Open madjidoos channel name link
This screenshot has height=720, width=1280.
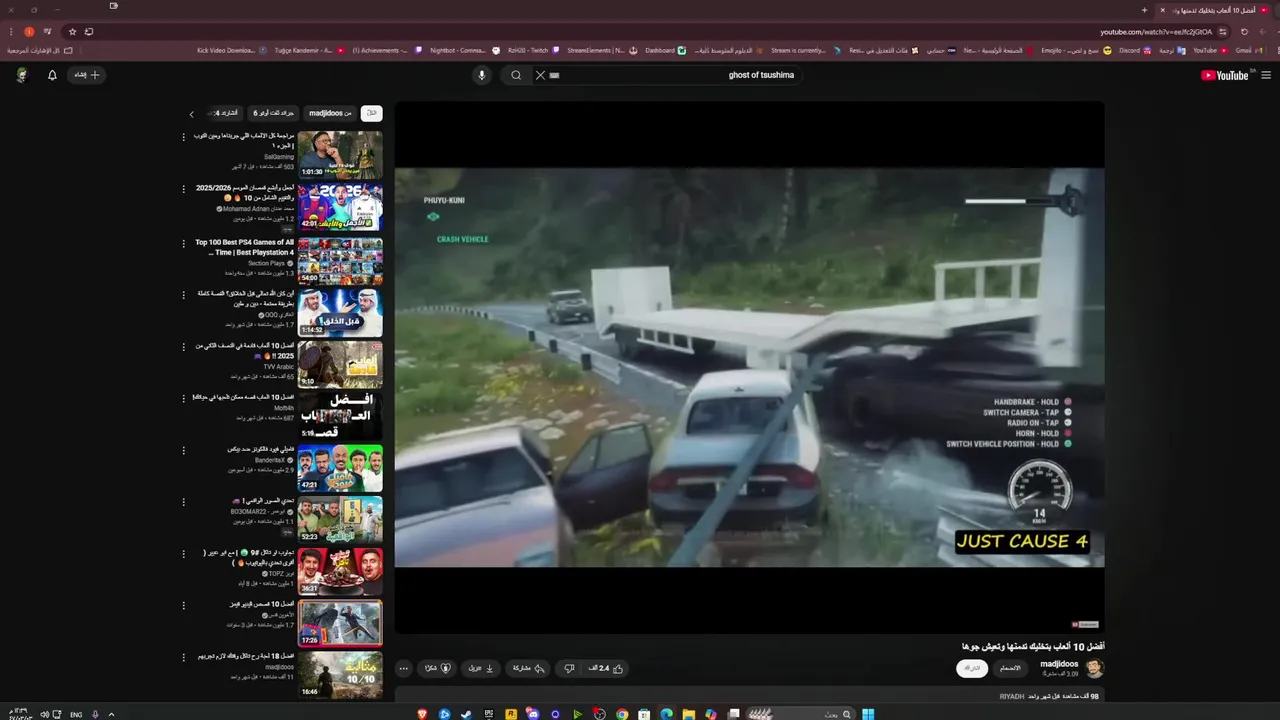(x=1059, y=664)
